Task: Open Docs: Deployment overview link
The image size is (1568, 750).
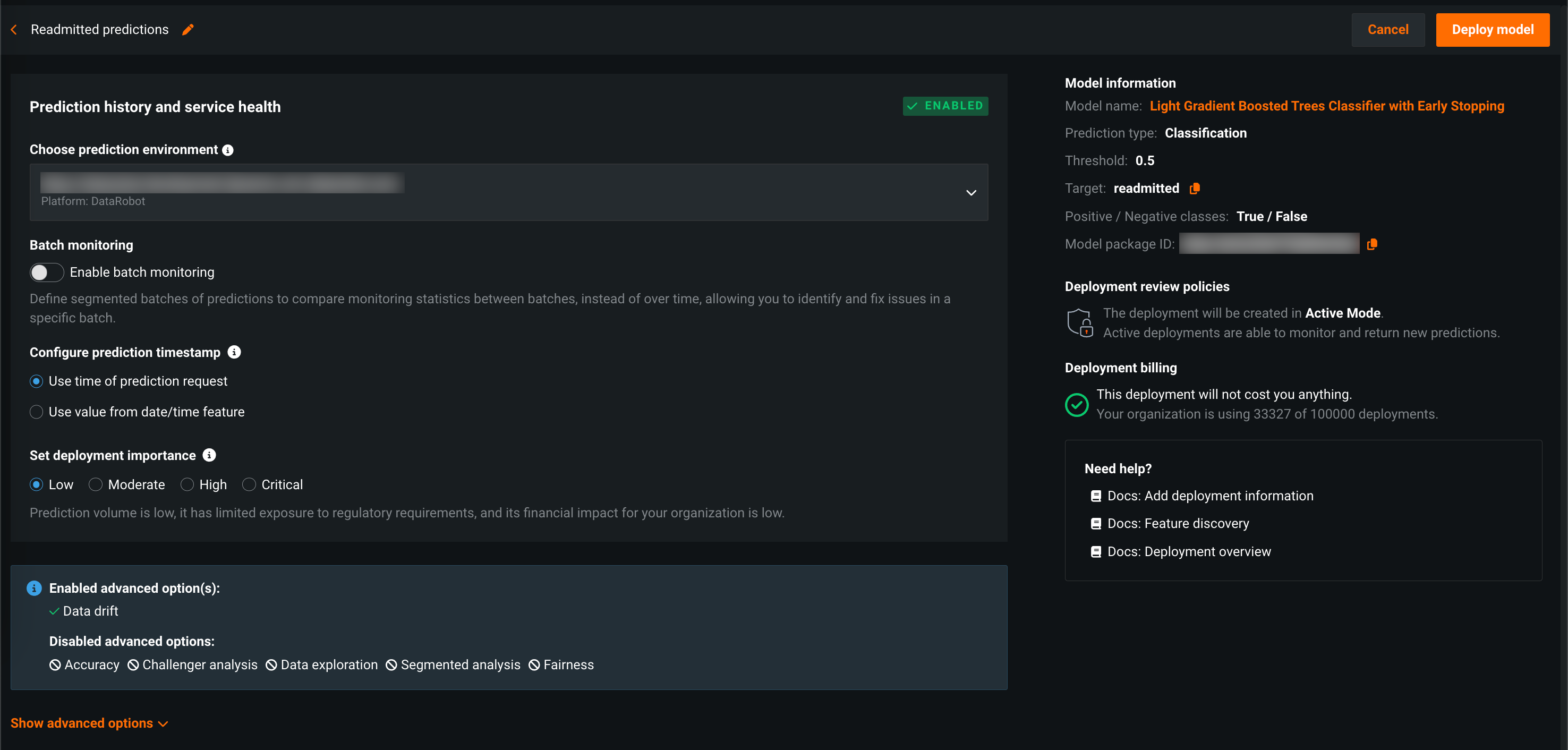Action: pos(1188,551)
